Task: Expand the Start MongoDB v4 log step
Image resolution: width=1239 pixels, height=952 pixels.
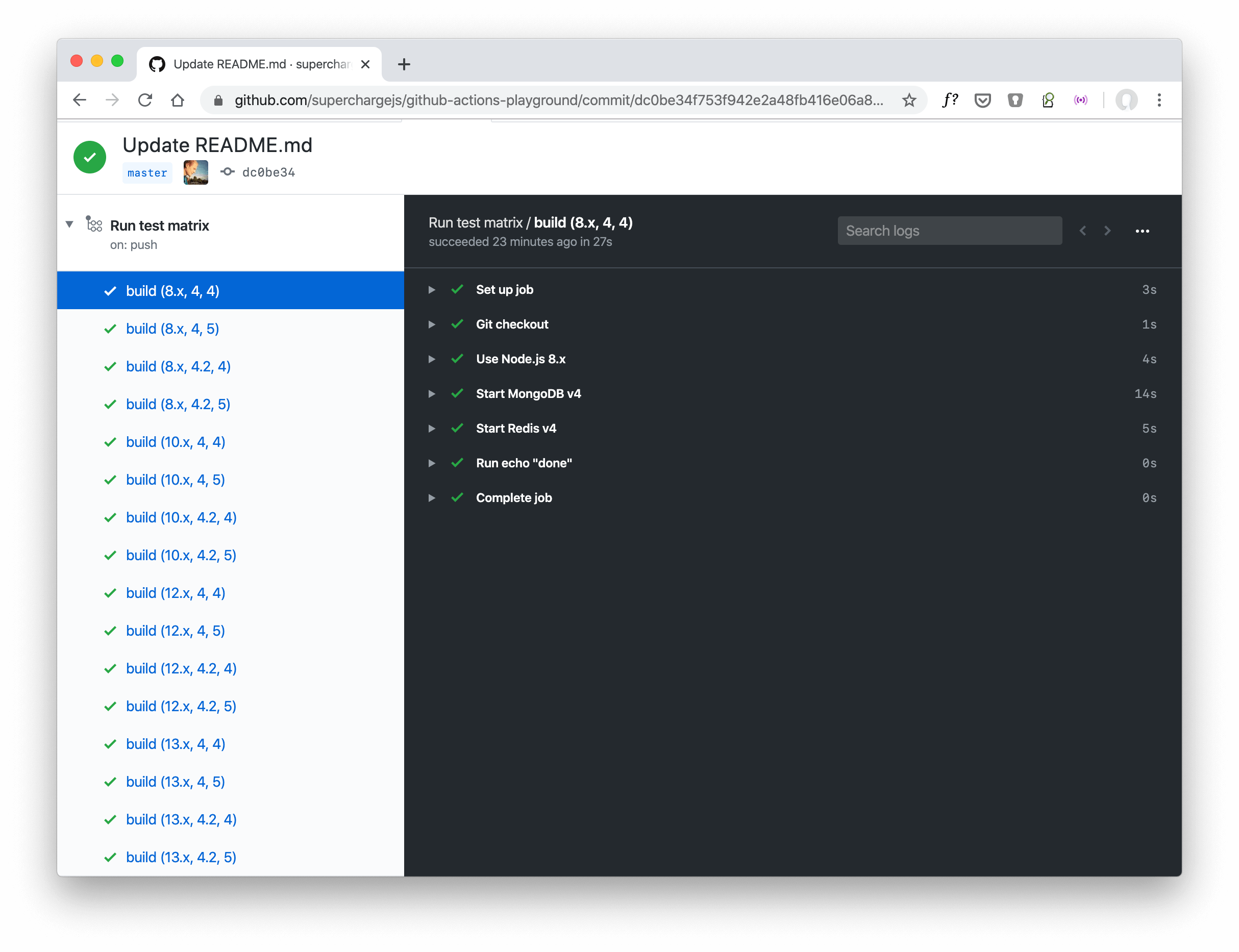Action: tap(432, 393)
